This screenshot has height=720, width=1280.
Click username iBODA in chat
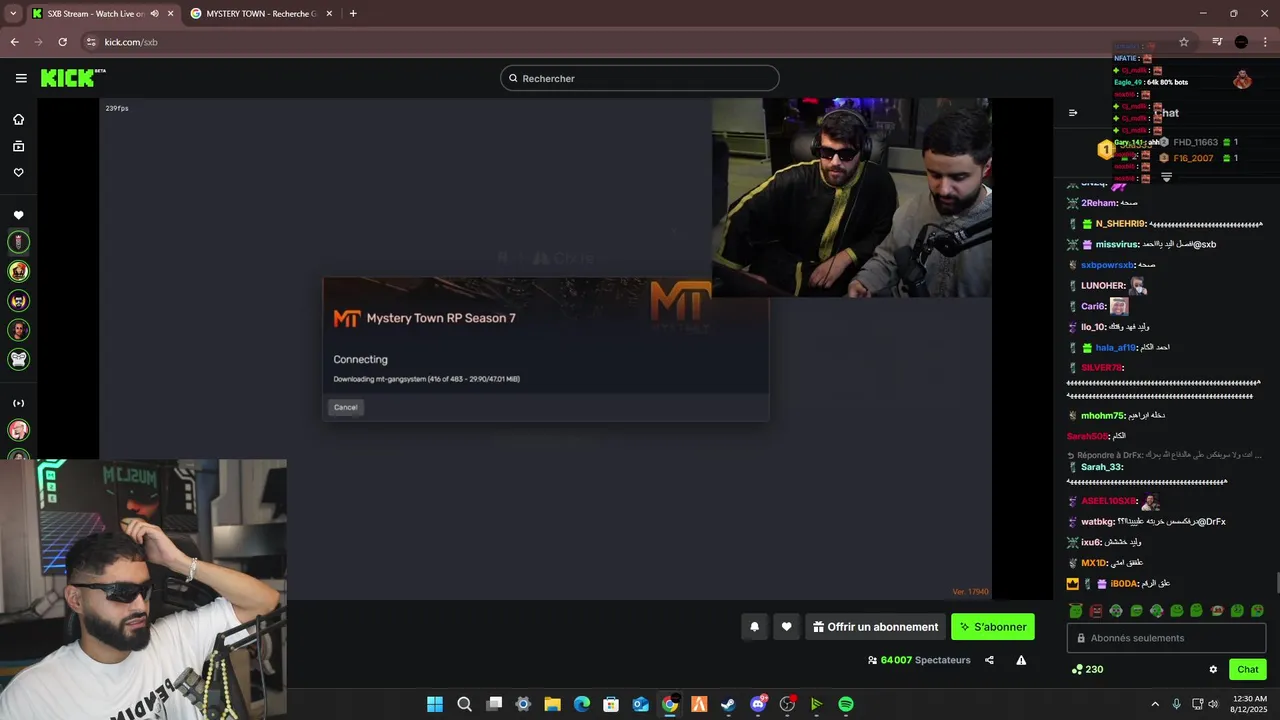(x=1125, y=584)
